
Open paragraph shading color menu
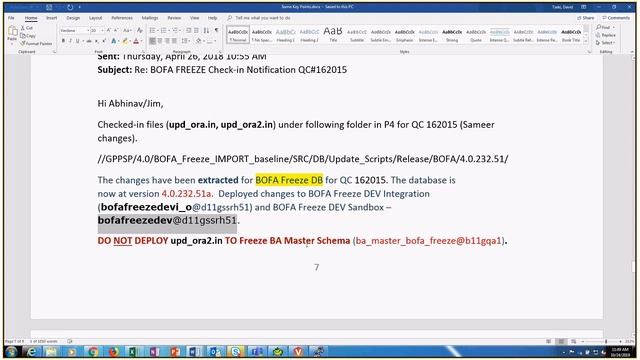200,41
